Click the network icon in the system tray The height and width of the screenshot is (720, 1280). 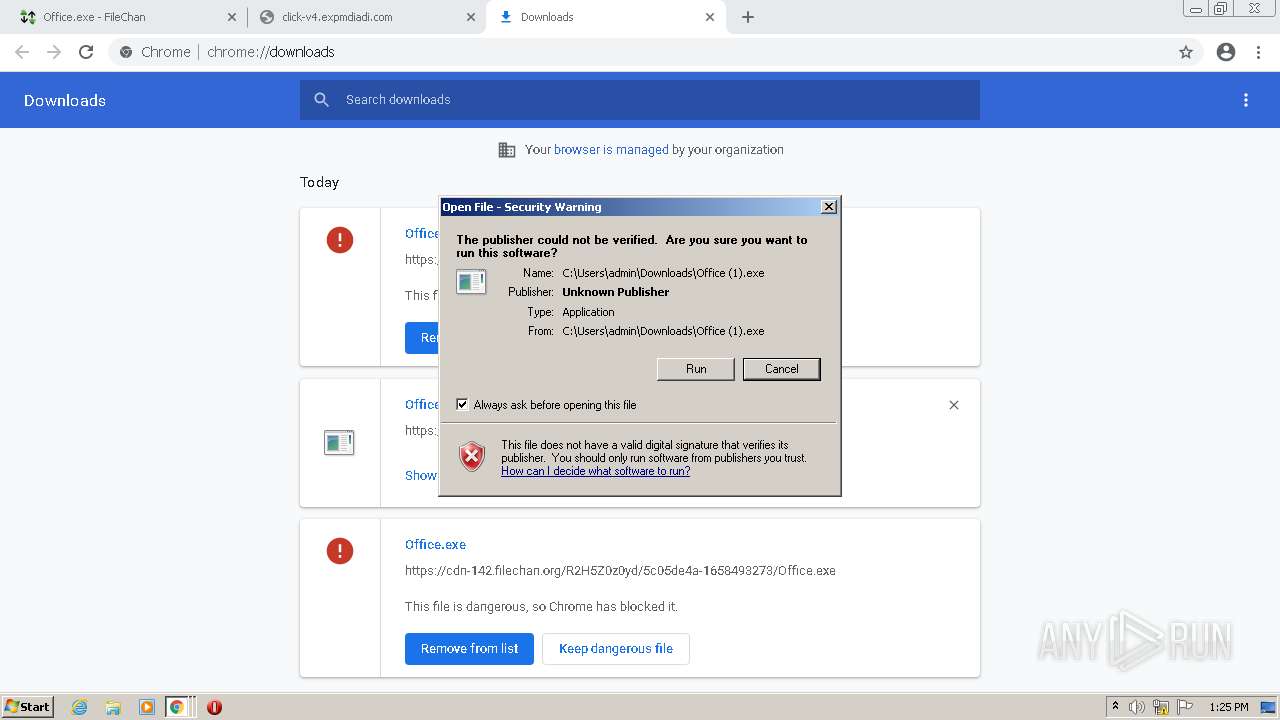1161,707
